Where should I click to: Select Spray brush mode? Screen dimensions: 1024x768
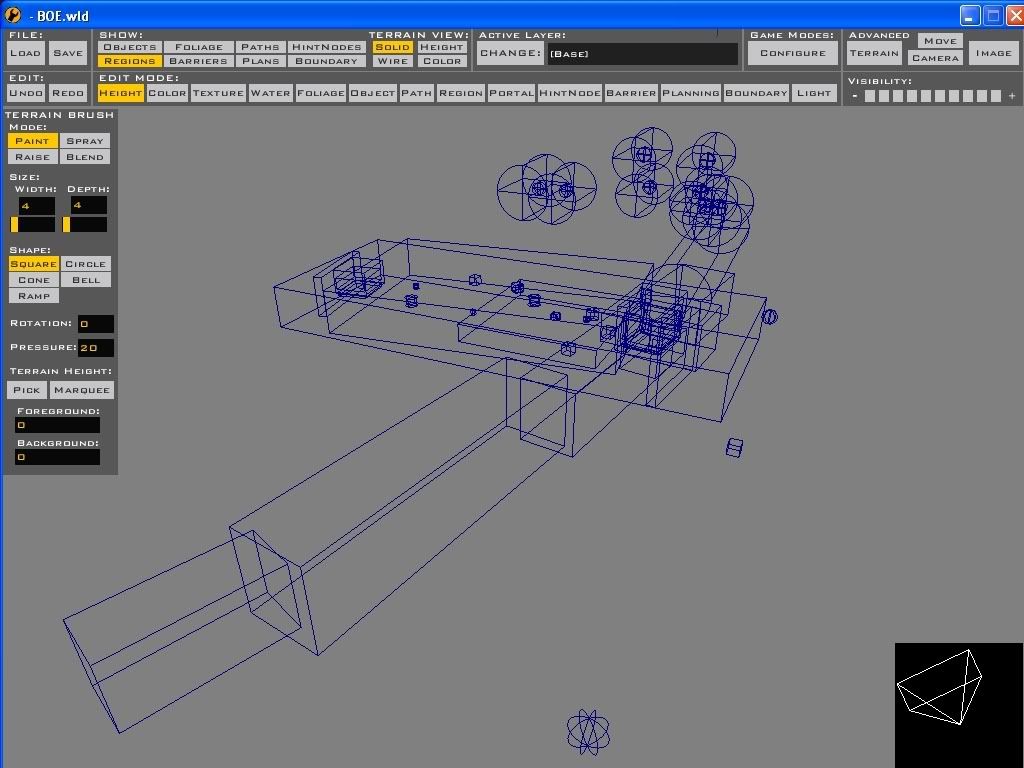coord(85,140)
